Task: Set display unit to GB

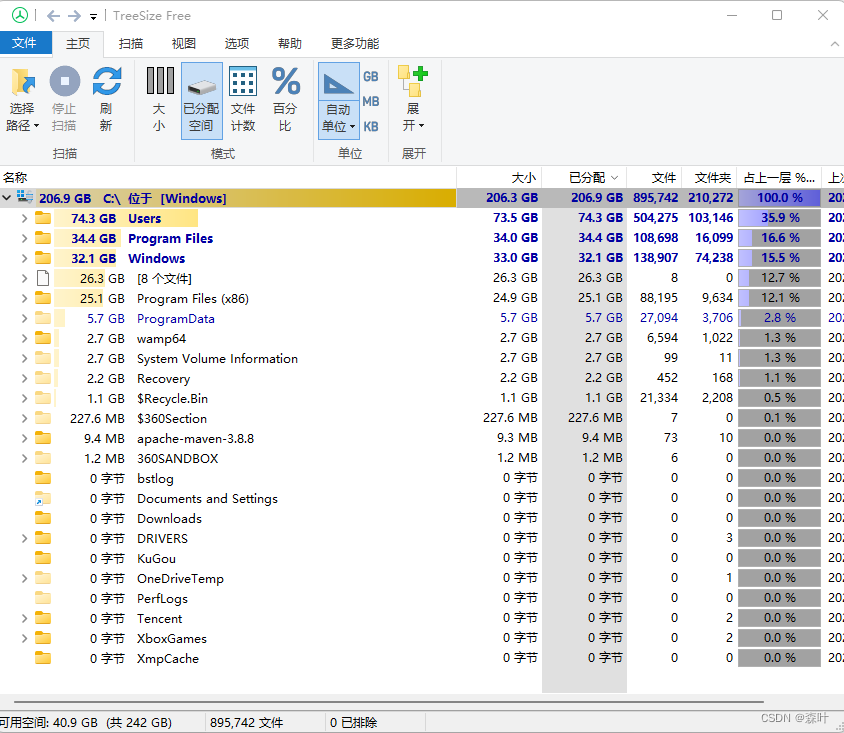Action: coord(370,76)
